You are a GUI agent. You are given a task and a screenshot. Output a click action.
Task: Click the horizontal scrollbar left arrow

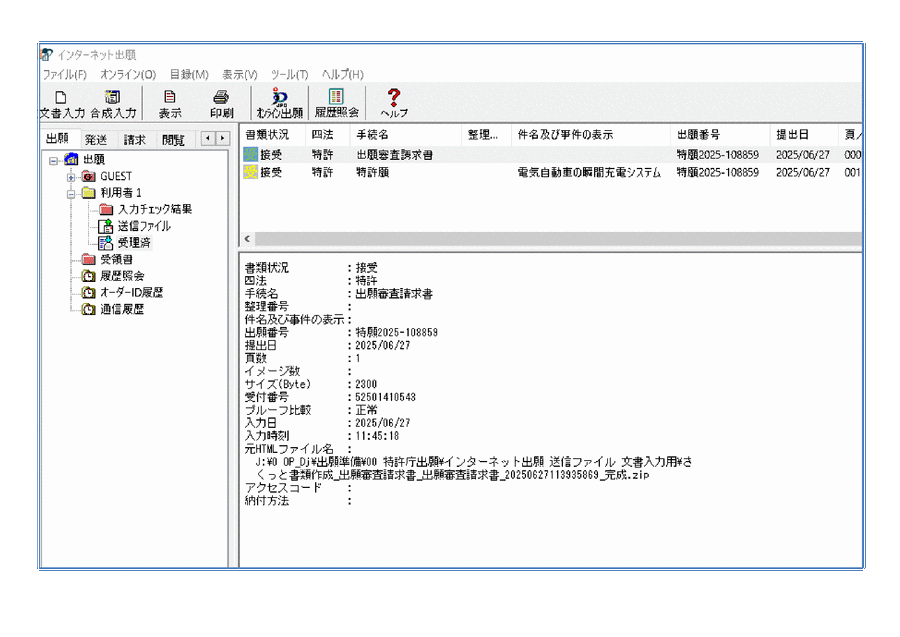tap(248, 240)
